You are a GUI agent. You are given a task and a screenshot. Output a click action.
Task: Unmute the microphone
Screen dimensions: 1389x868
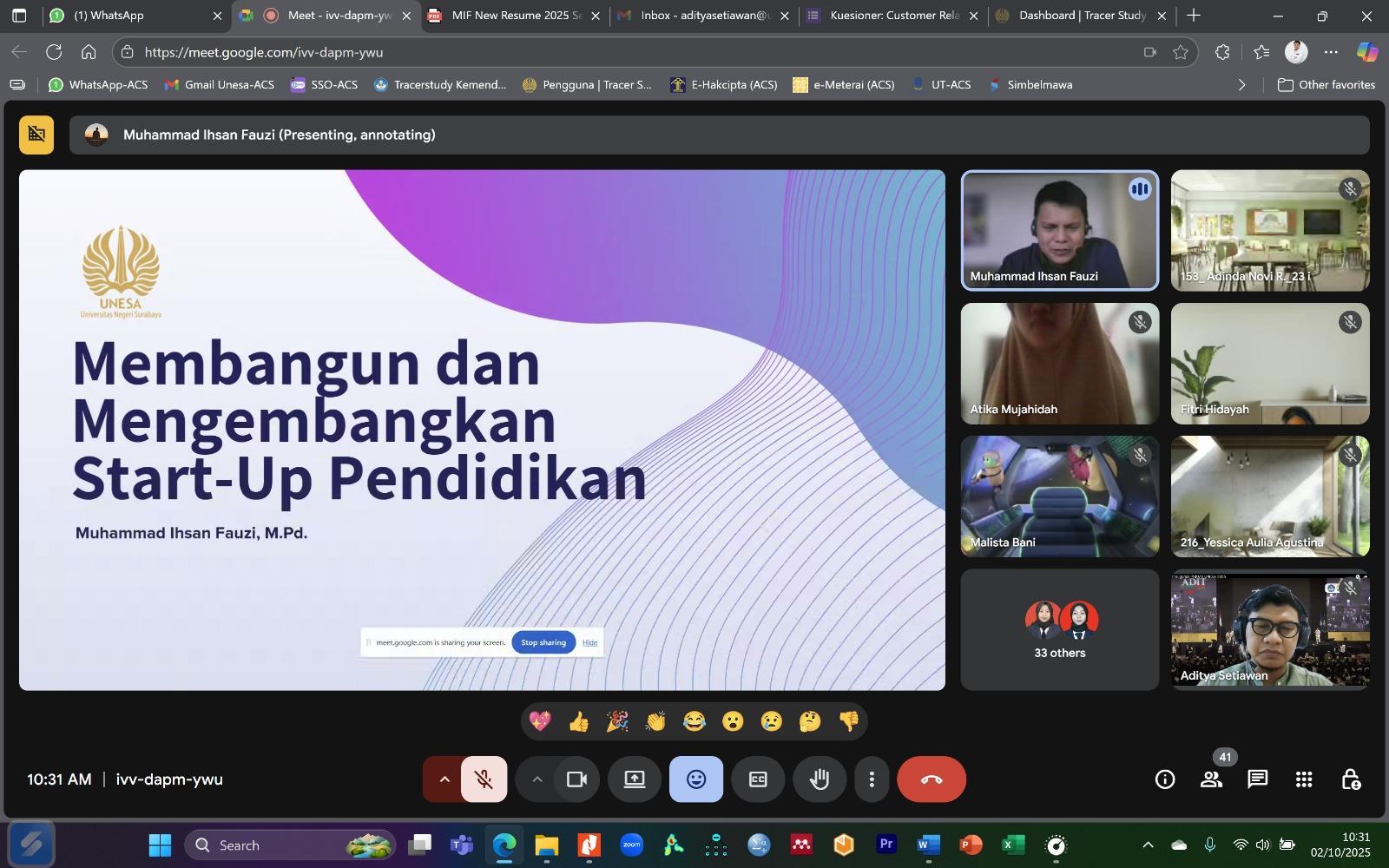click(484, 779)
